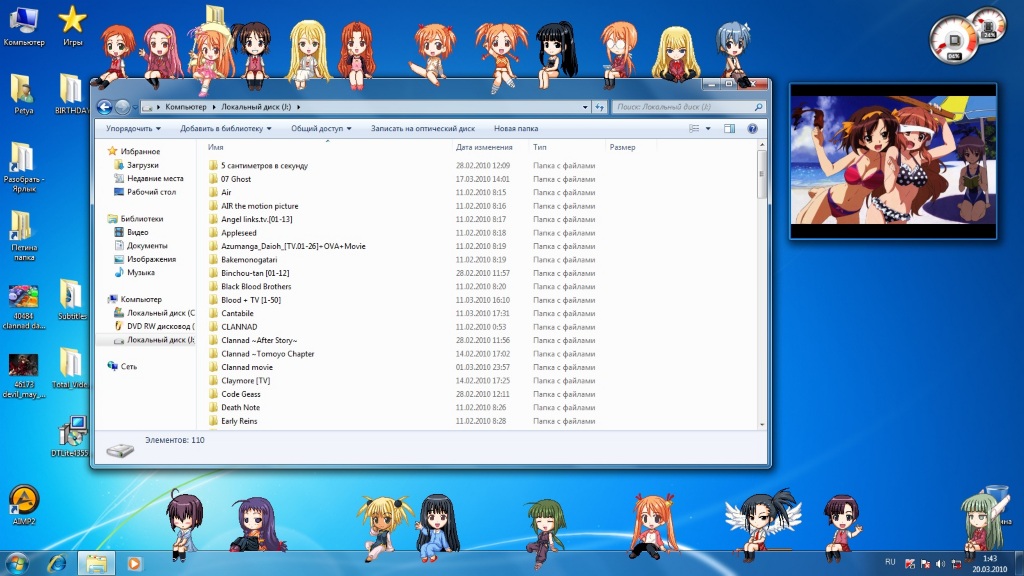Click the Windows Start button

pyautogui.click(x=16, y=563)
